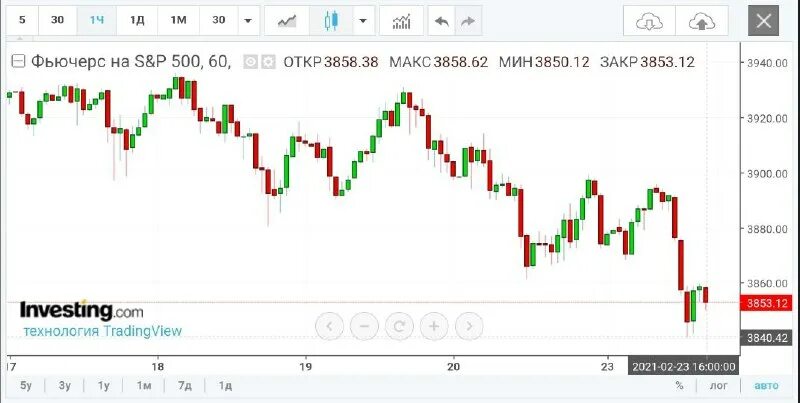Open settings gear for S&P 500 series
The image size is (800, 403).
click(268, 62)
